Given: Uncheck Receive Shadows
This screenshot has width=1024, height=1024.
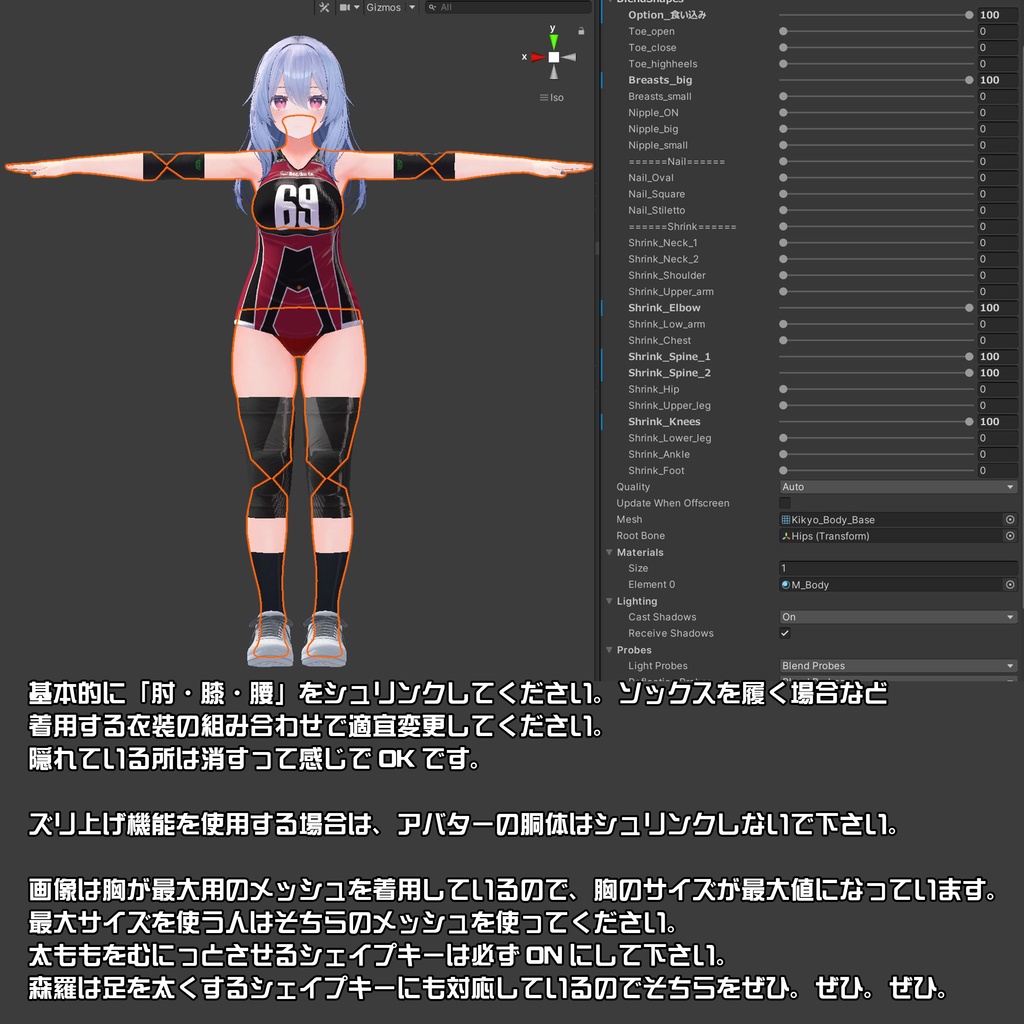Looking at the screenshot, I should click(x=783, y=633).
